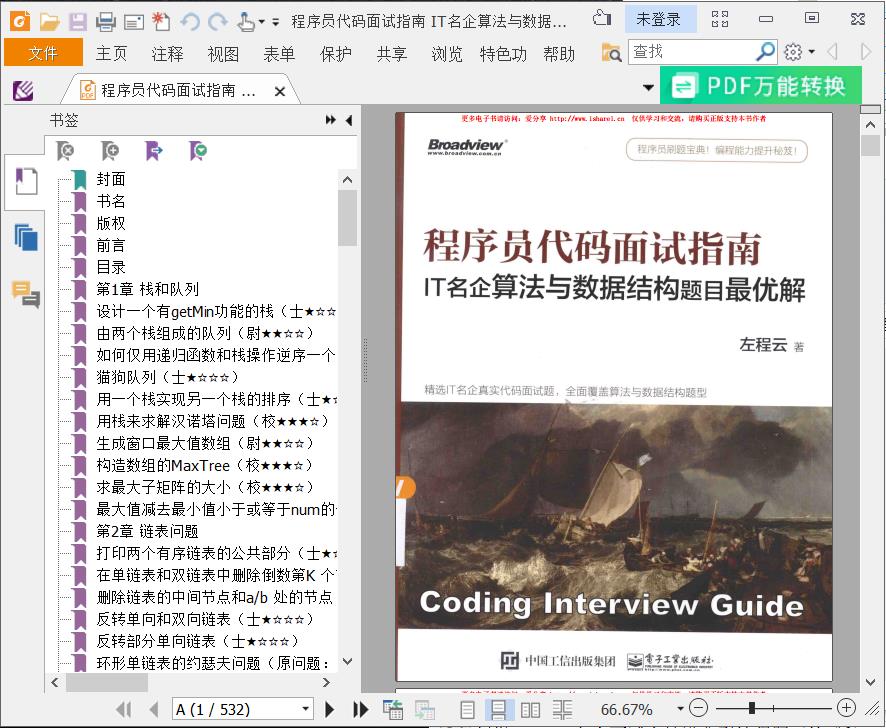886x728 pixels.
Task: Open the Comments side panel icon
Action: point(26,294)
